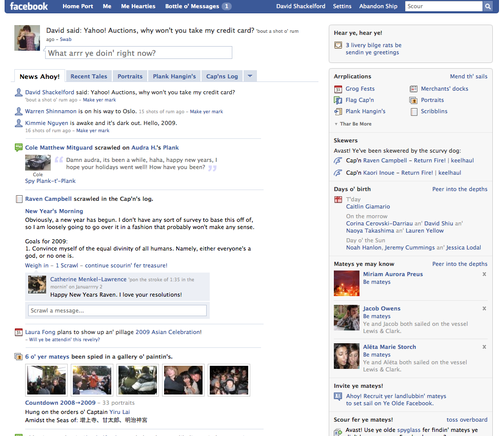The image size is (500, 436).
Task: Click the invite mateys icon
Action: tap(338, 396)
